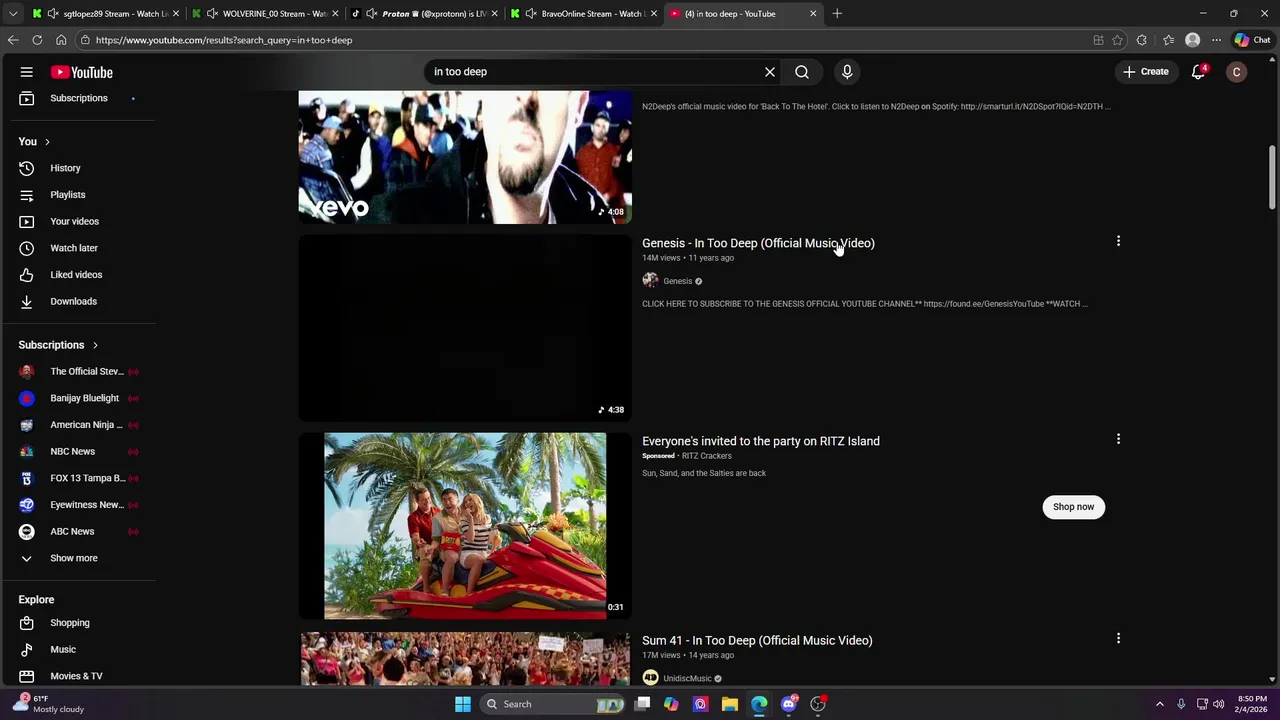This screenshot has height=720, width=1280.
Task: Open the Copilot Chat button
Action: (1252, 40)
